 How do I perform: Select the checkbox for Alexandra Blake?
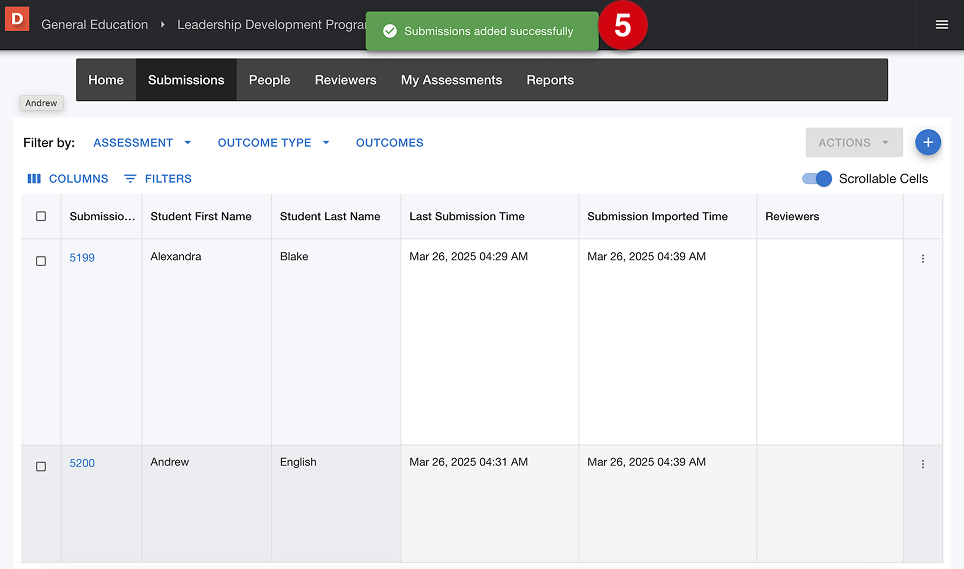[41, 261]
